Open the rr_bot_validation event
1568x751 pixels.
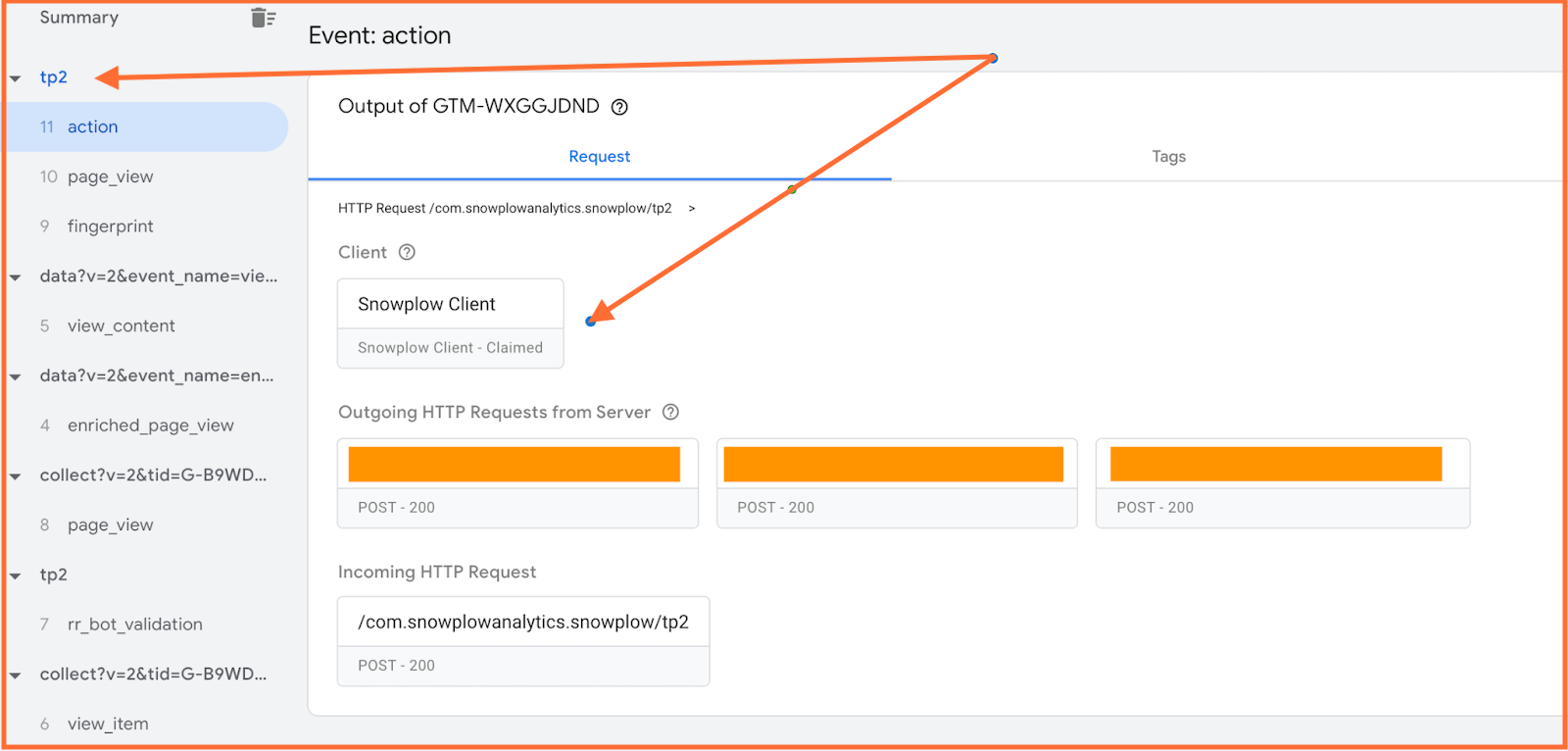(x=135, y=624)
